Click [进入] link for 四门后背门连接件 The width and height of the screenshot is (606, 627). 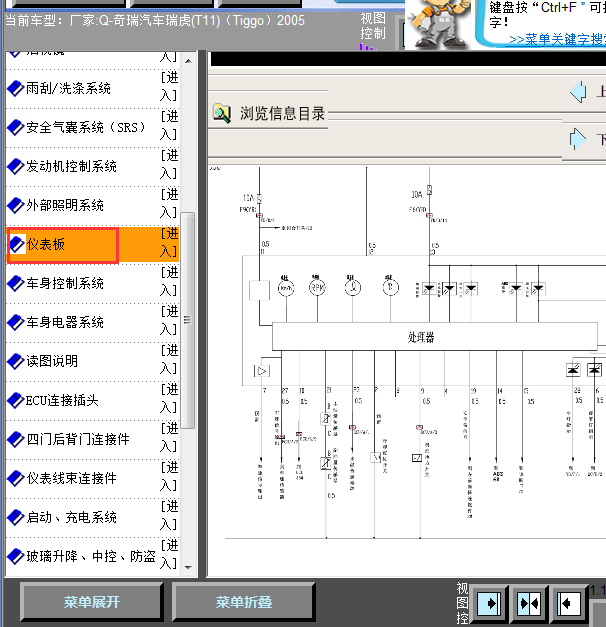click(169, 437)
